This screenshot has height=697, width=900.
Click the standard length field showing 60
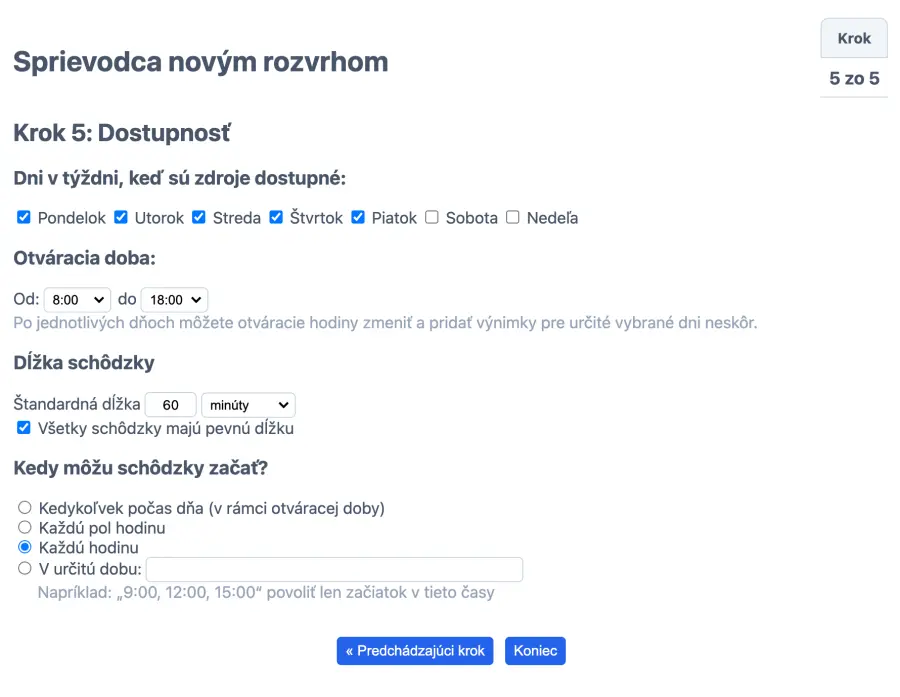(x=171, y=405)
